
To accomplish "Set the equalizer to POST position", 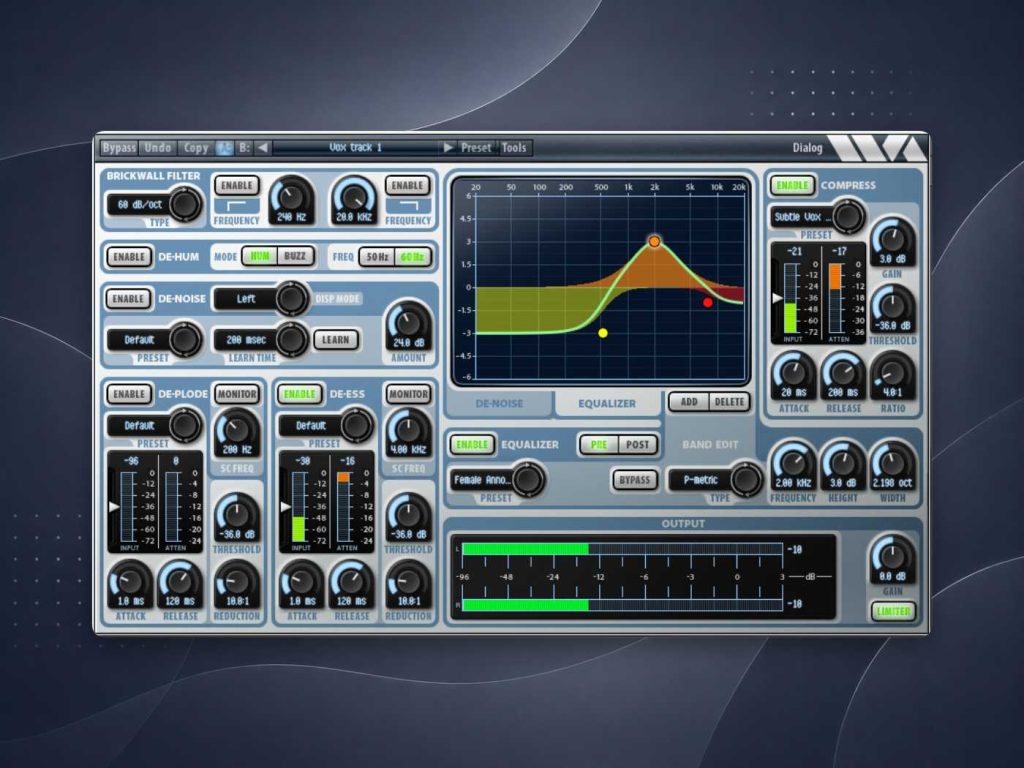I will click(638, 445).
